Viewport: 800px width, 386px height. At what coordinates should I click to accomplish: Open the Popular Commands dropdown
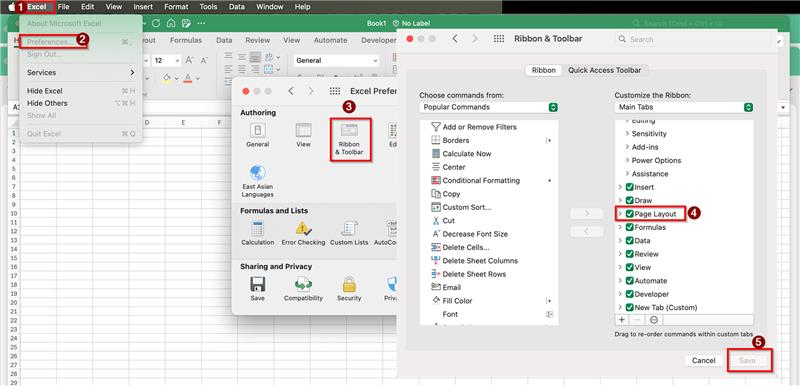click(x=489, y=107)
